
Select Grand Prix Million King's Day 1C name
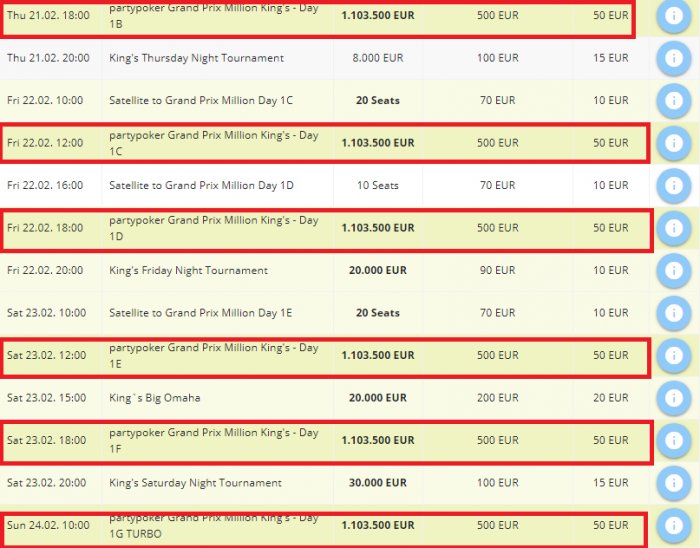(x=214, y=143)
